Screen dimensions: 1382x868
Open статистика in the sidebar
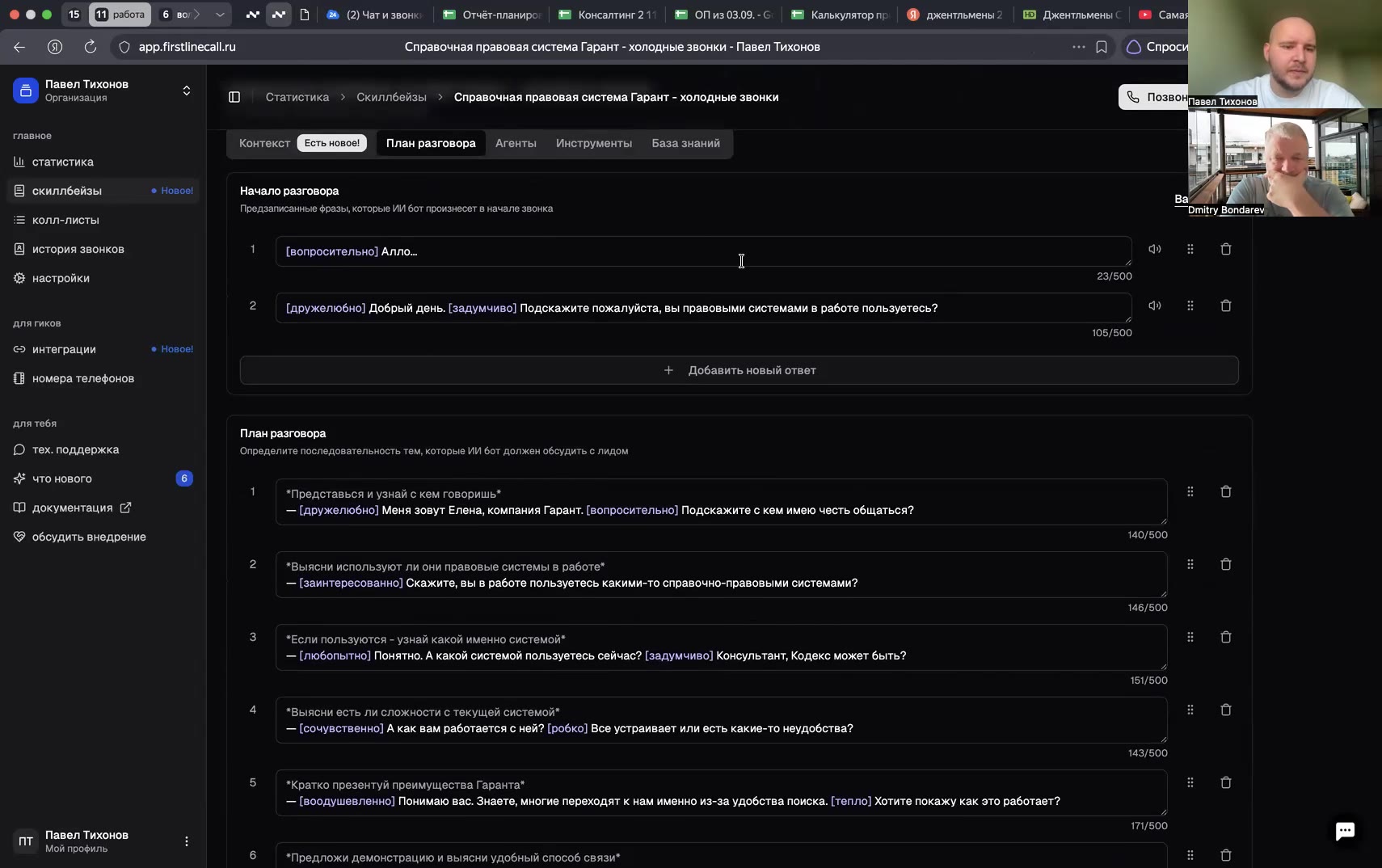tap(103, 162)
